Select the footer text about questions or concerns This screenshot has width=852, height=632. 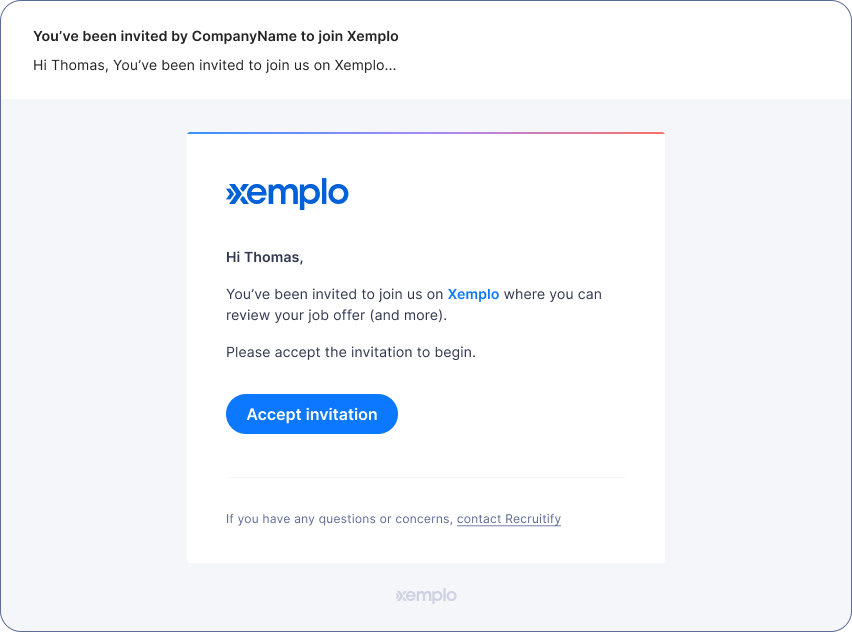[x=340, y=519]
